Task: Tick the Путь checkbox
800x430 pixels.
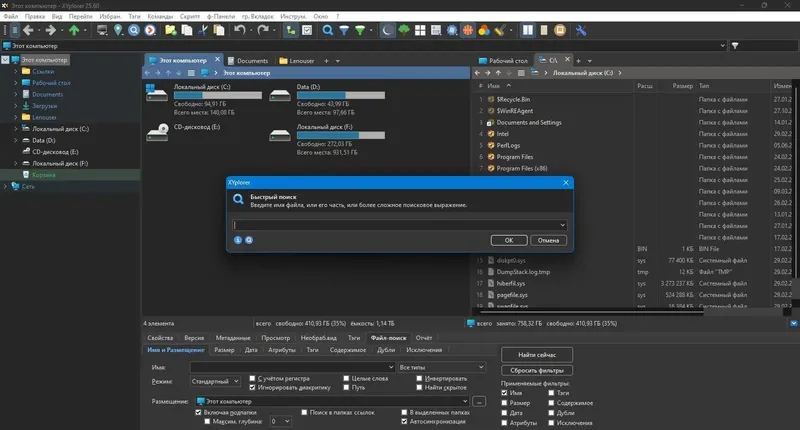Action: coord(346,388)
